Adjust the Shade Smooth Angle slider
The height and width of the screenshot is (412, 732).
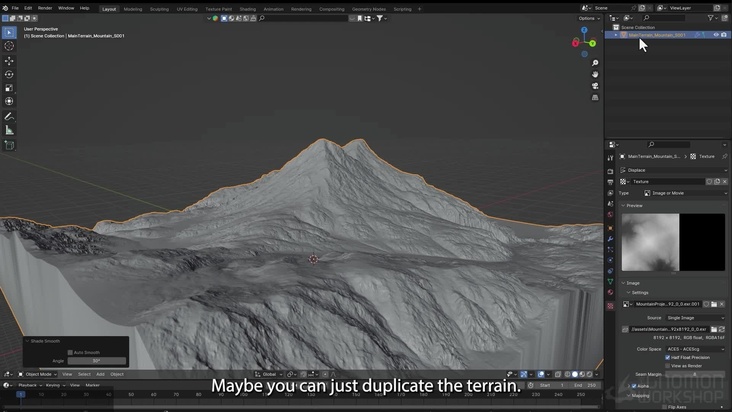pos(97,360)
